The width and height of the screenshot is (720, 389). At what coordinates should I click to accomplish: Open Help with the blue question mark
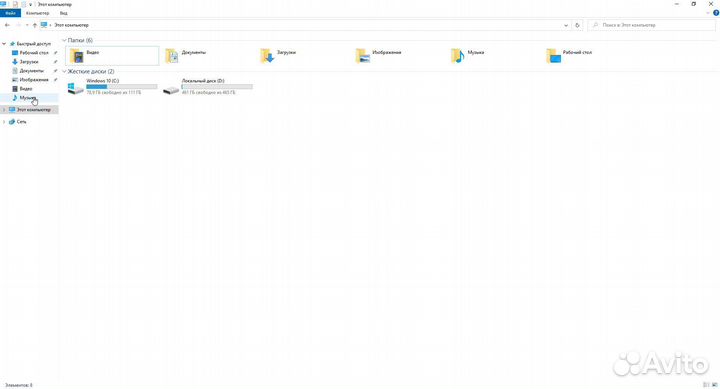click(x=716, y=13)
